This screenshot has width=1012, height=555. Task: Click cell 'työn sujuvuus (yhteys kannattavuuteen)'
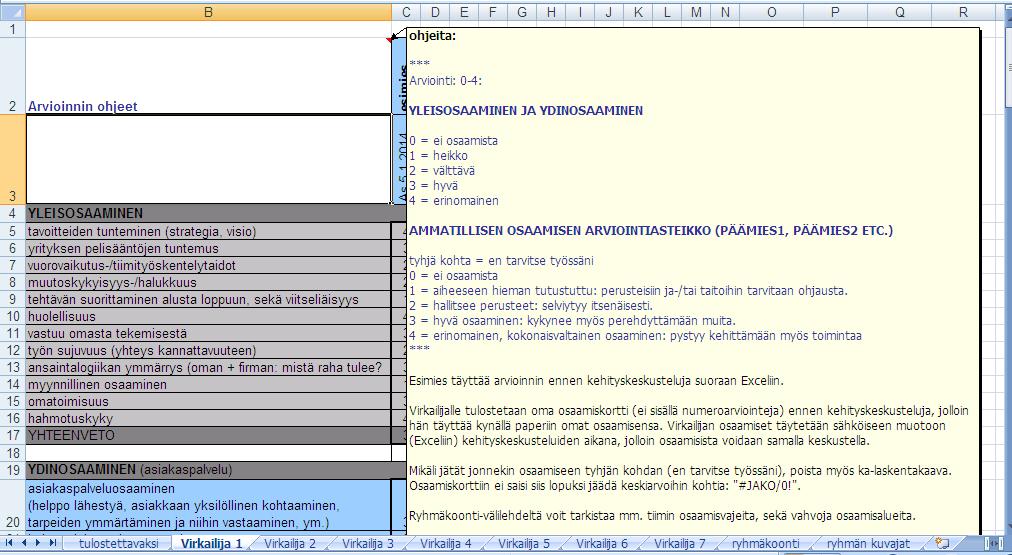click(x=208, y=350)
